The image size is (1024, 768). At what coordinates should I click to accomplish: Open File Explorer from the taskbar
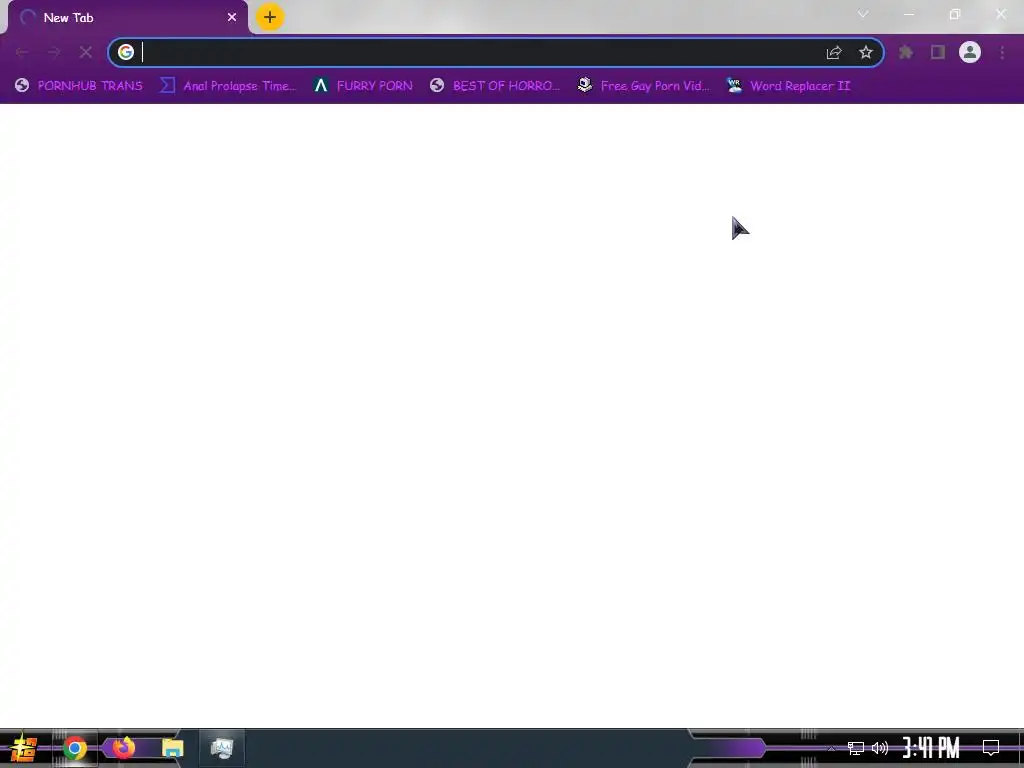[x=172, y=748]
